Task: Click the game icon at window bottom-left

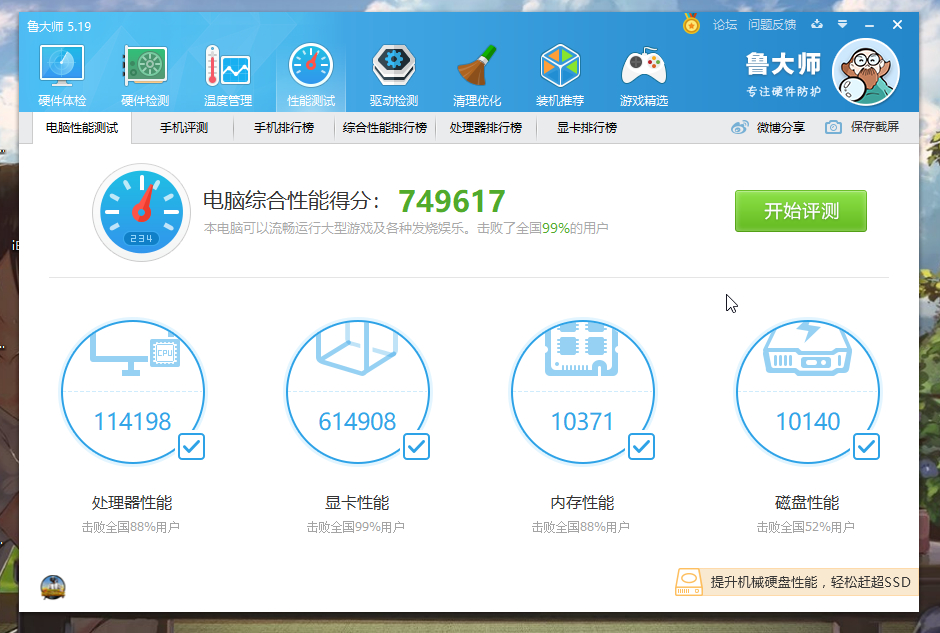Action: (x=53, y=587)
